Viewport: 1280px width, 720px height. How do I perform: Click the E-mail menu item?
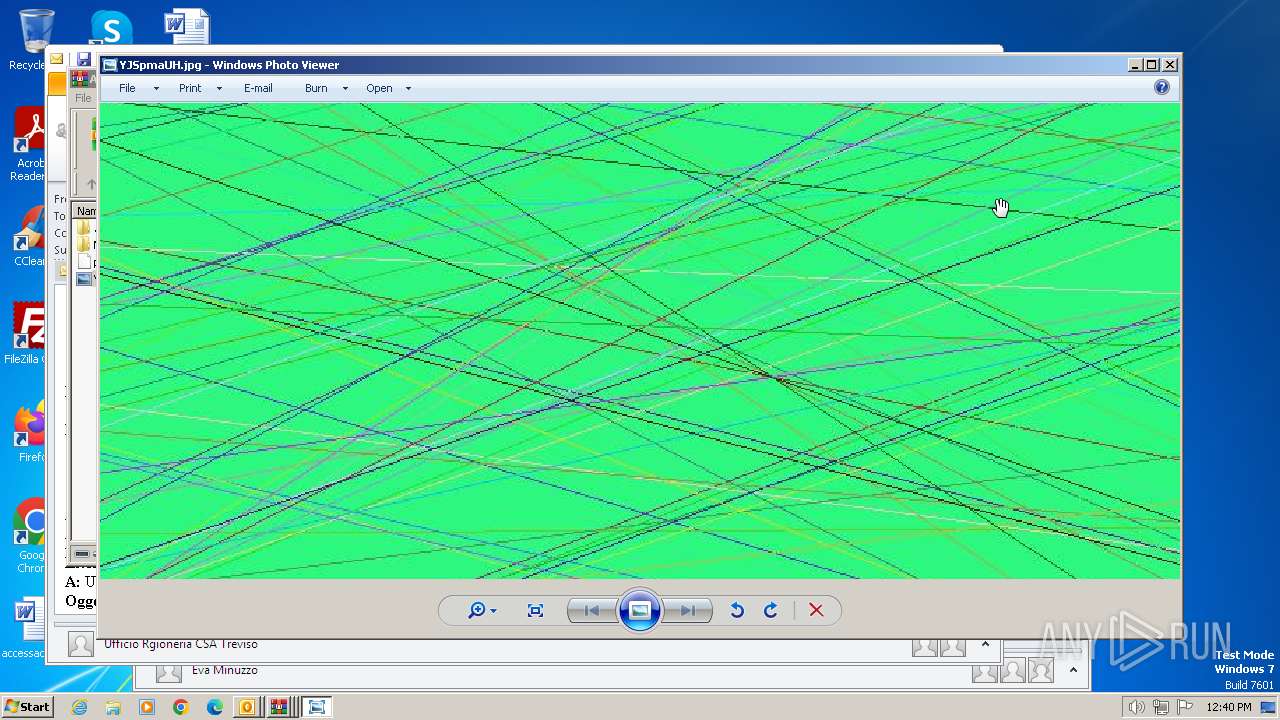point(258,88)
